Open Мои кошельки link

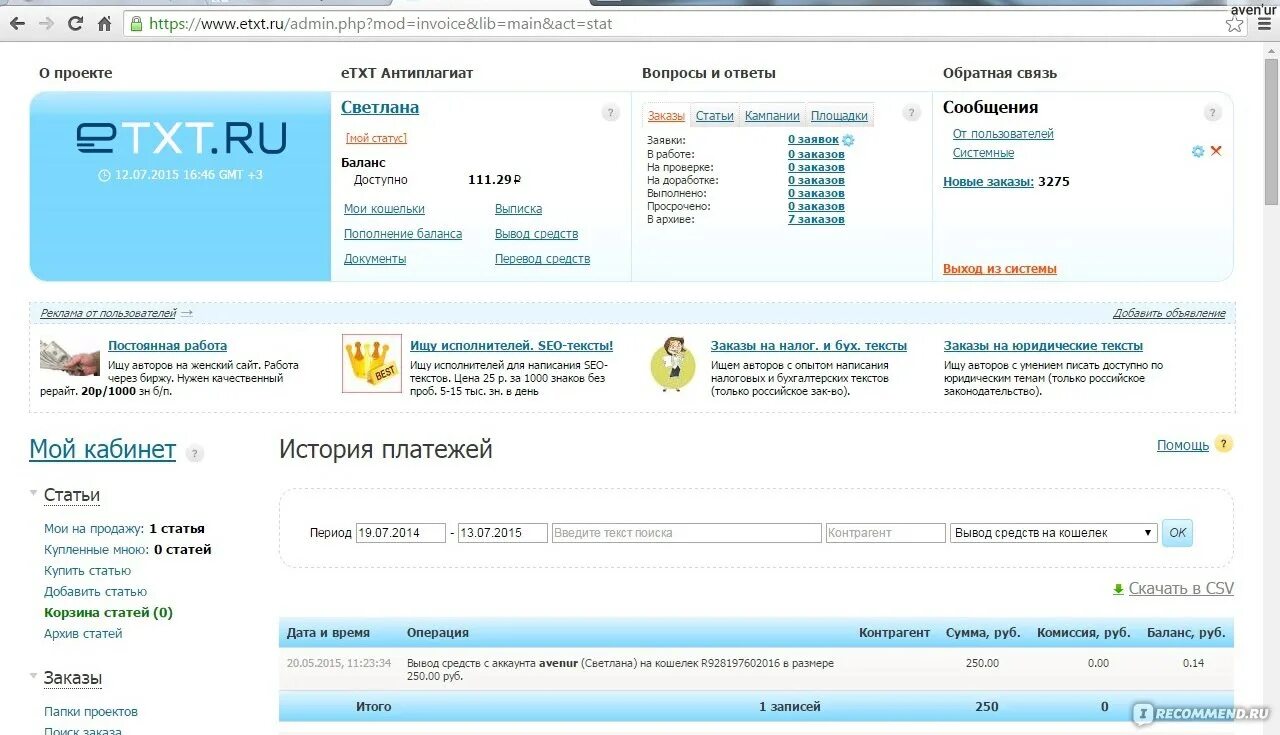click(384, 209)
